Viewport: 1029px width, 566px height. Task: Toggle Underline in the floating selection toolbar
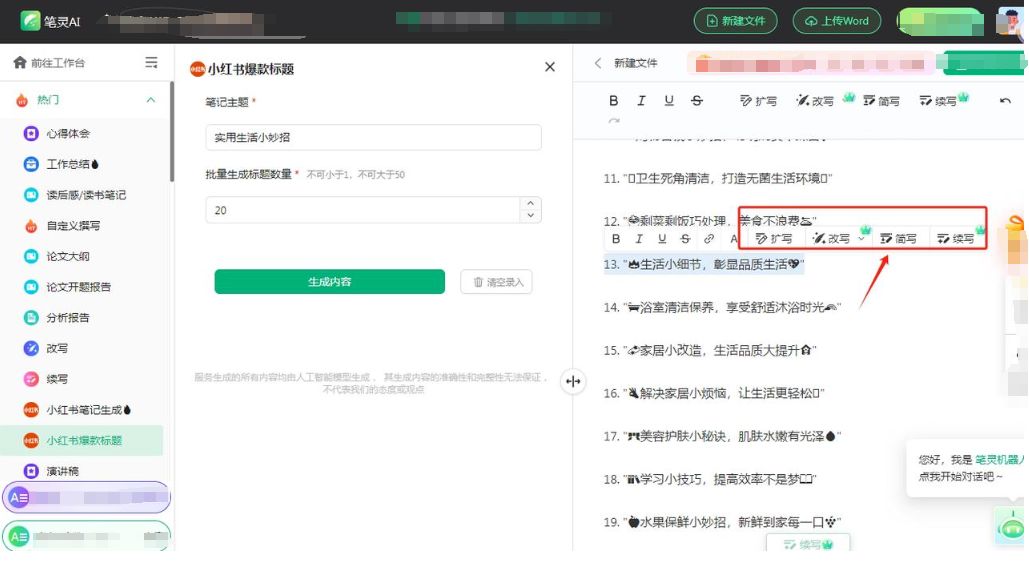(662, 239)
